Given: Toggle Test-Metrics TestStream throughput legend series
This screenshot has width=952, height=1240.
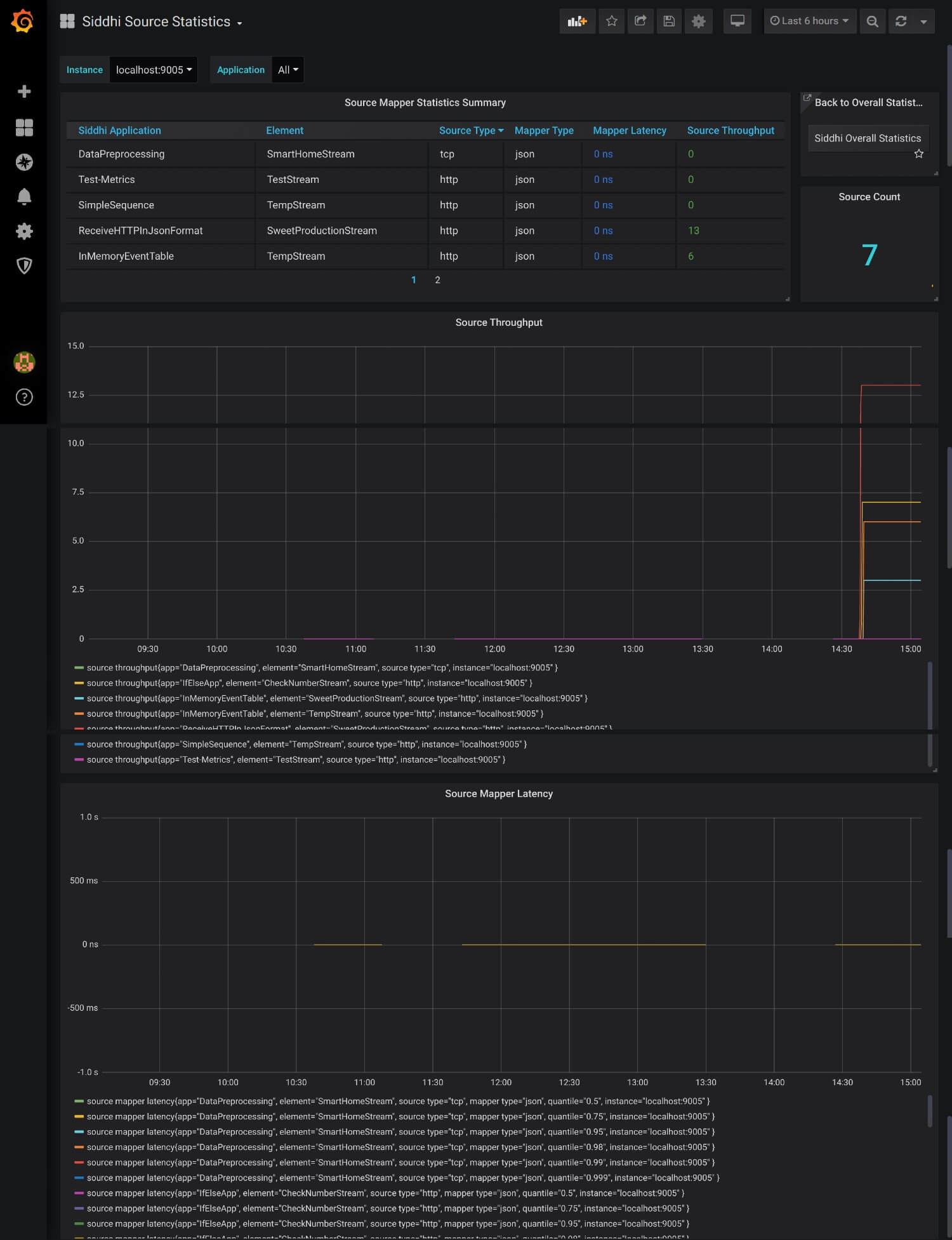Looking at the screenshot, I should coord(296,759).
